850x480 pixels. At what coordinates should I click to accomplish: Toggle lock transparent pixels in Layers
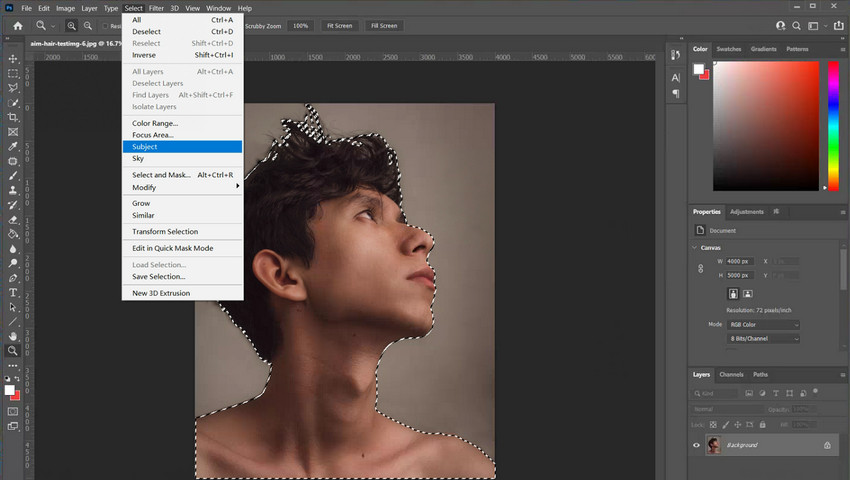click(x=713, y=425)
